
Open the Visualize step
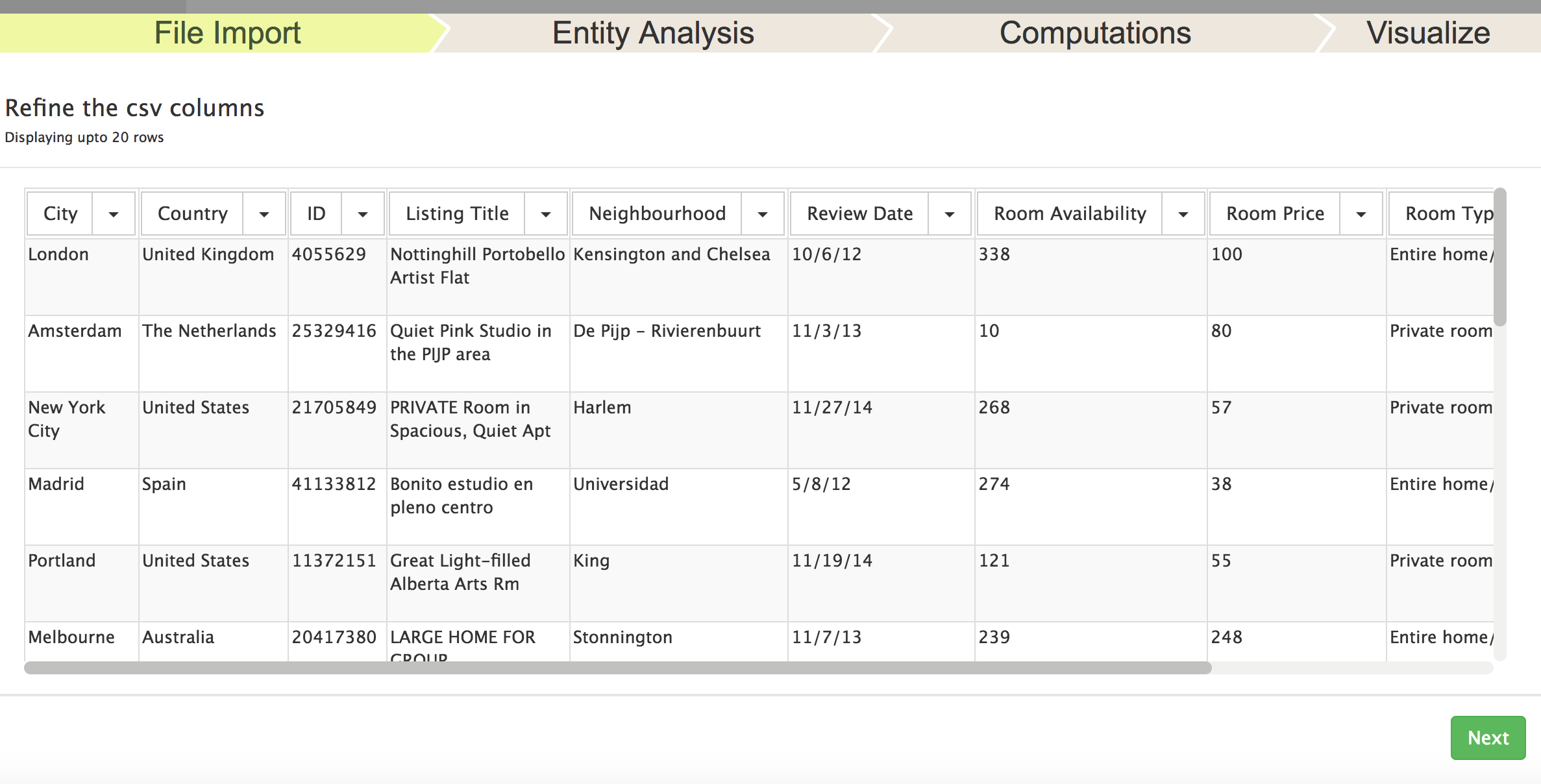pyautogui.click(x=1428, y=33)
